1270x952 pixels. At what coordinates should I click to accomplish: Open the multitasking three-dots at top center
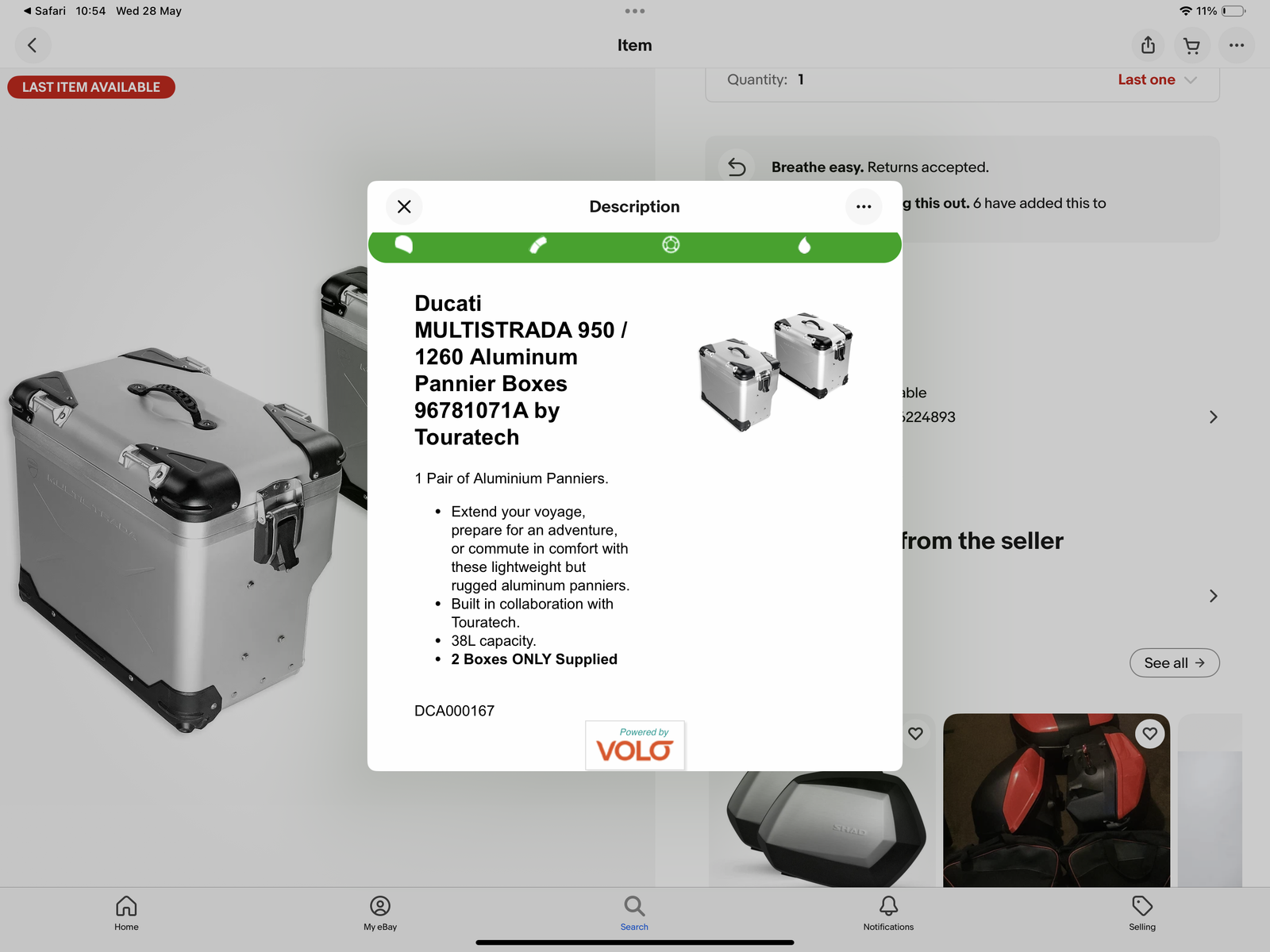pos(634,11)
